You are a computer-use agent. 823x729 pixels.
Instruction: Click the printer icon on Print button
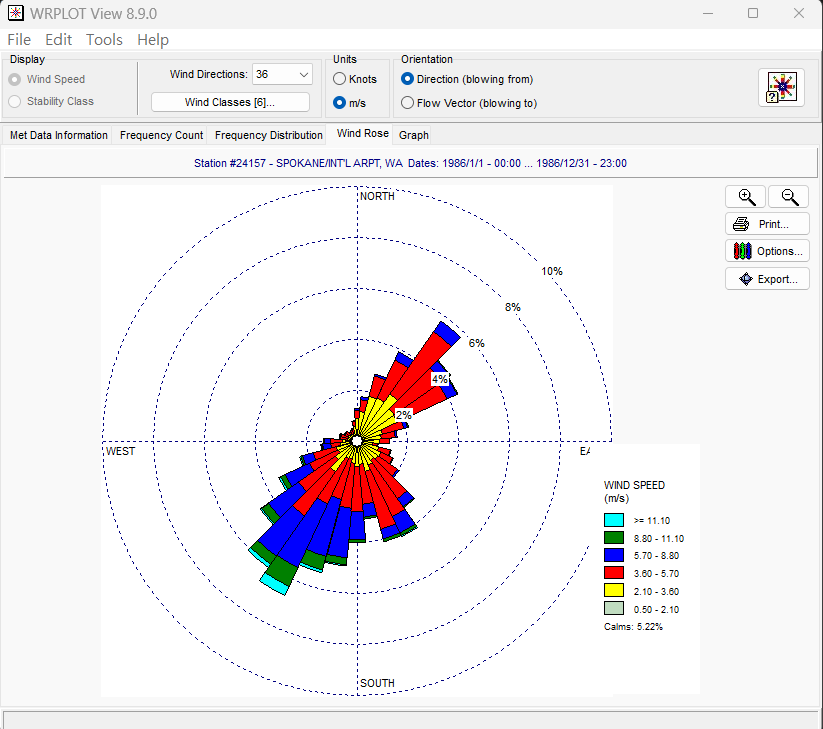click(741, 224)
